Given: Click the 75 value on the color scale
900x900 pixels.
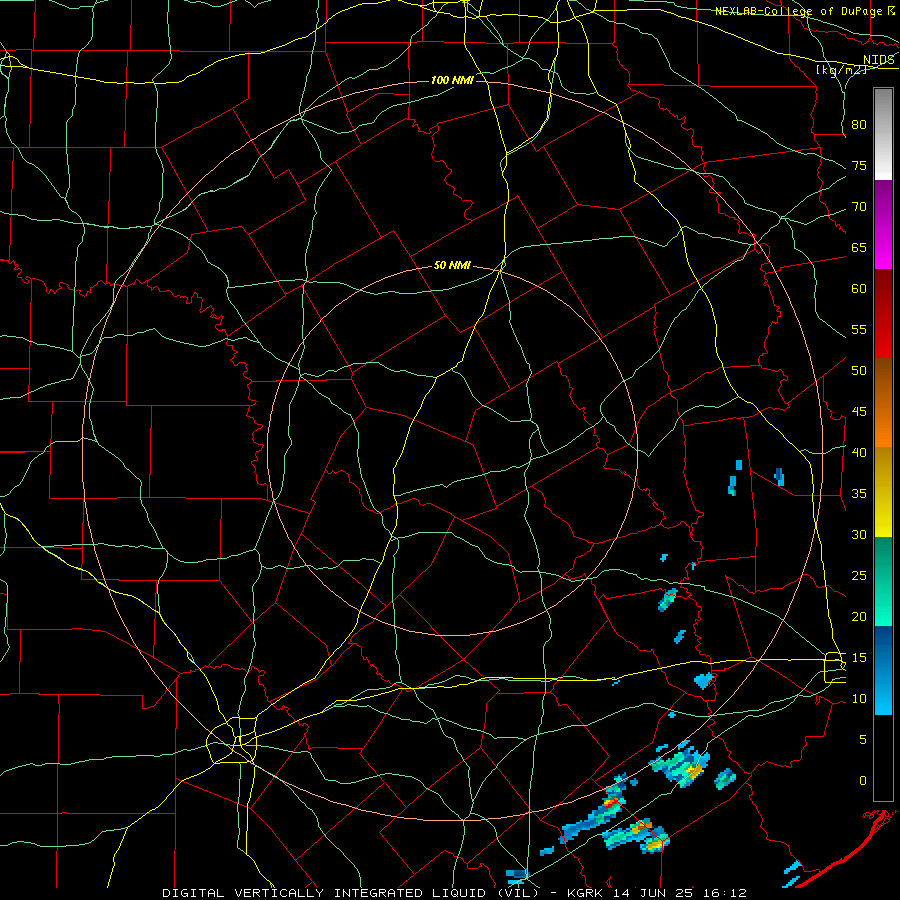Looking at the screenshot, I should pyautogui.click(x=859, y=165).
